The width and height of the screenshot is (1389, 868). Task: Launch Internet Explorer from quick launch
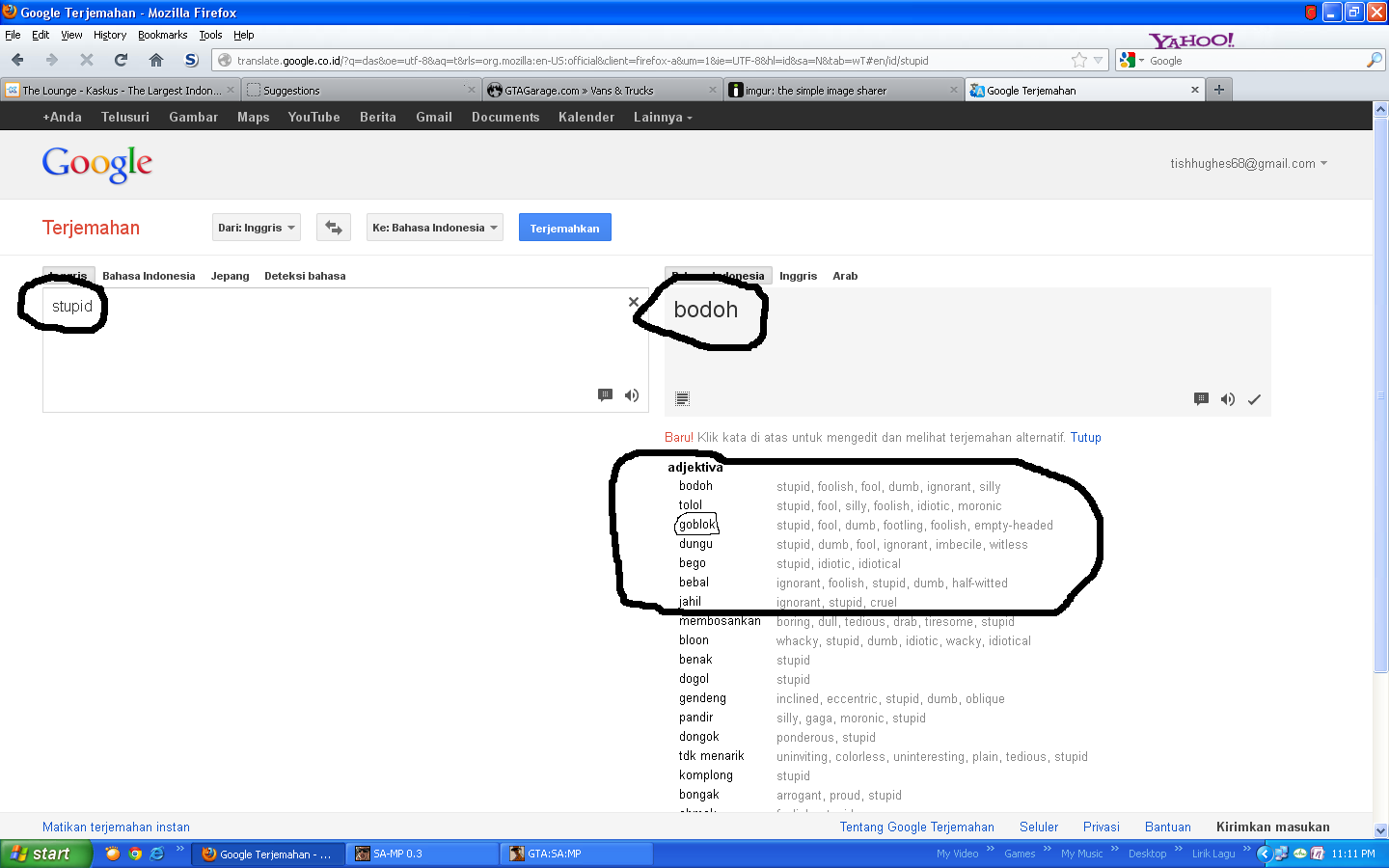pos(157,854)
